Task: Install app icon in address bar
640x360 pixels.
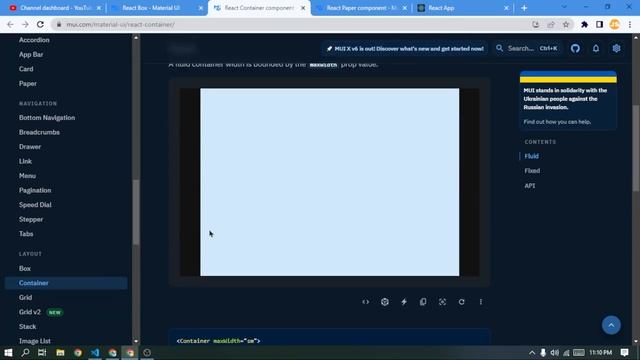Action: (x=536, y=24)
